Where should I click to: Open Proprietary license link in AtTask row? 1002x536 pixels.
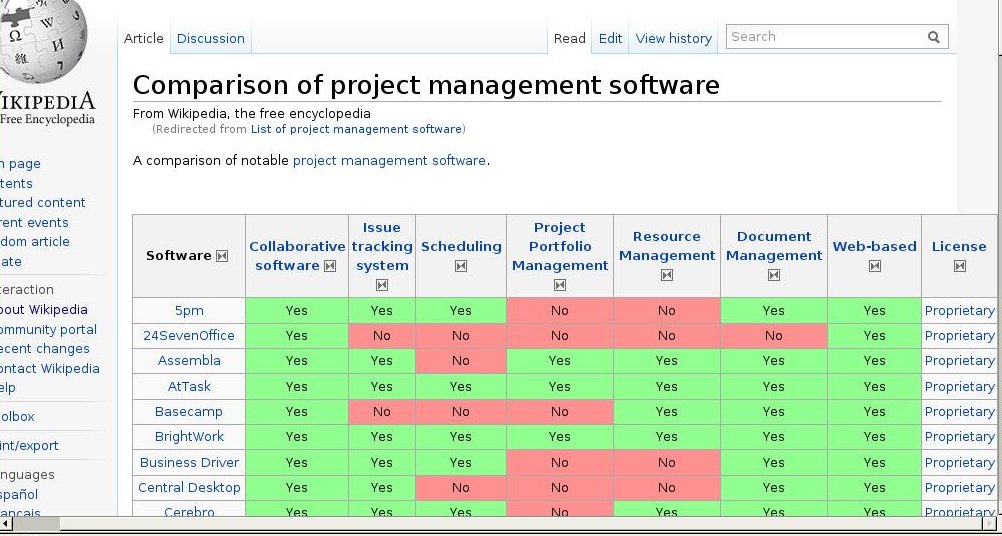coord(959,387)
